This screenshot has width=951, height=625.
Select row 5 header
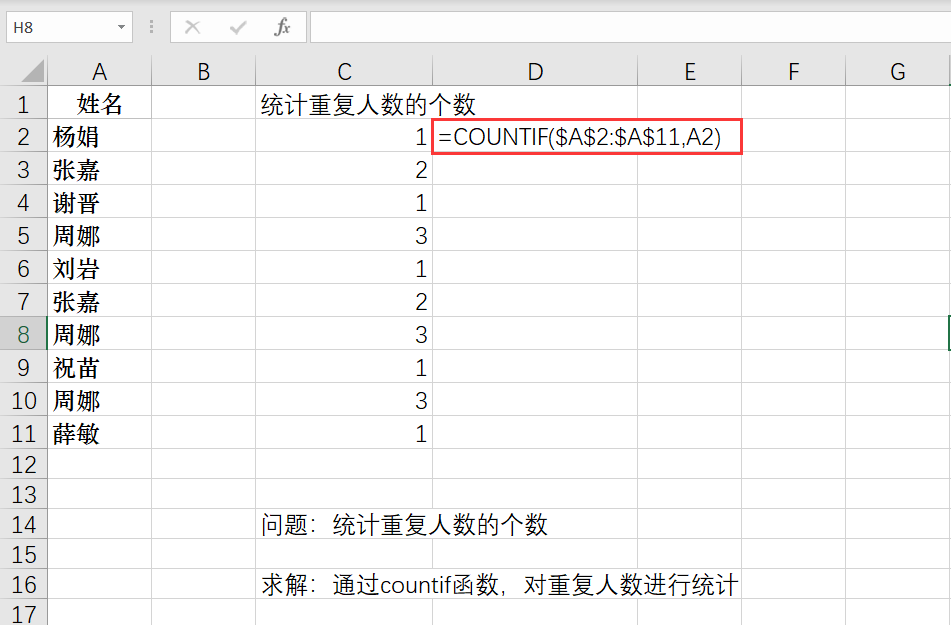(23, 235)
